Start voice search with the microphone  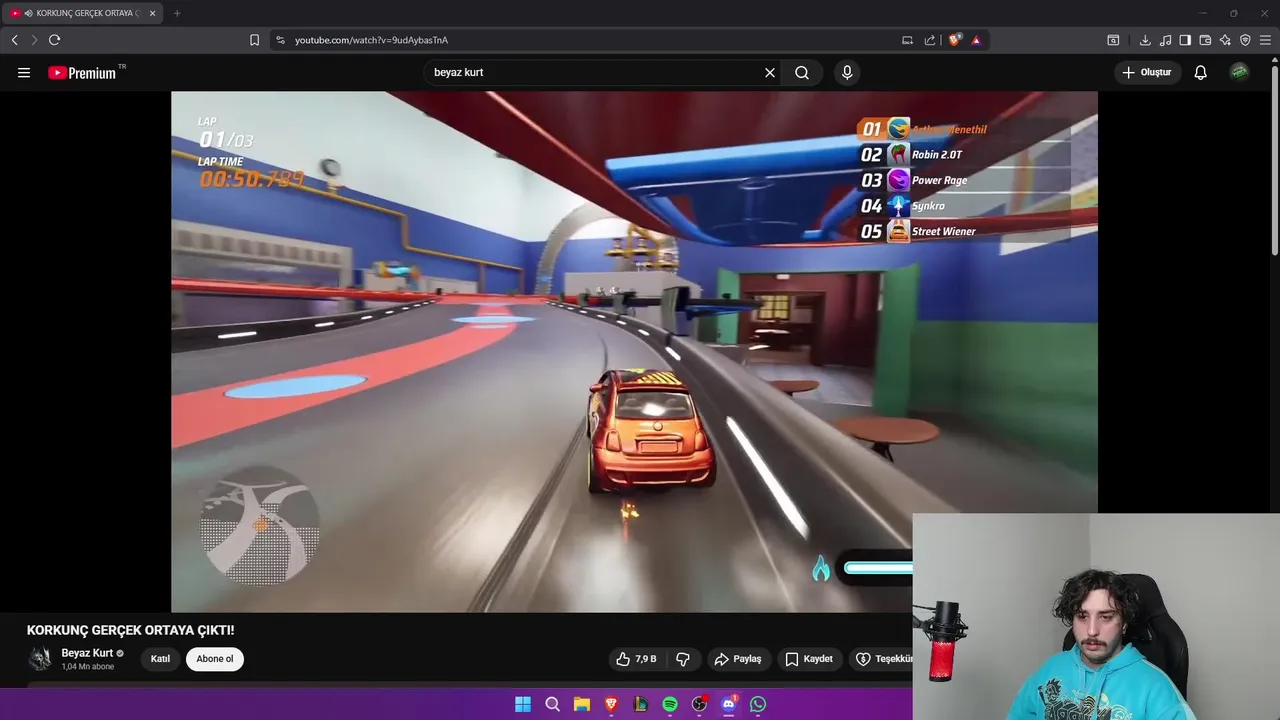point(847,72)
